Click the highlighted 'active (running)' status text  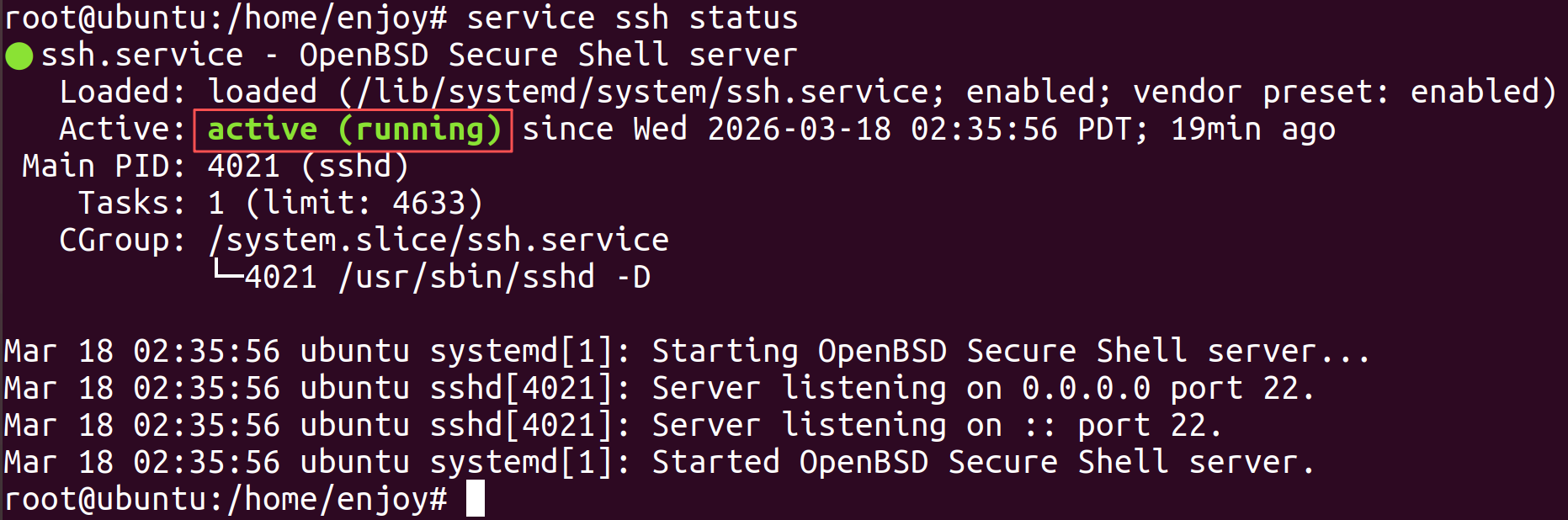(353, 130)
